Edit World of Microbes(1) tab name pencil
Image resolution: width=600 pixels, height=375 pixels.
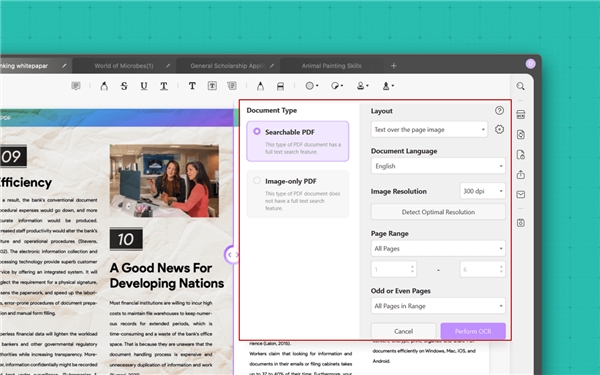[x=168, y=66]
